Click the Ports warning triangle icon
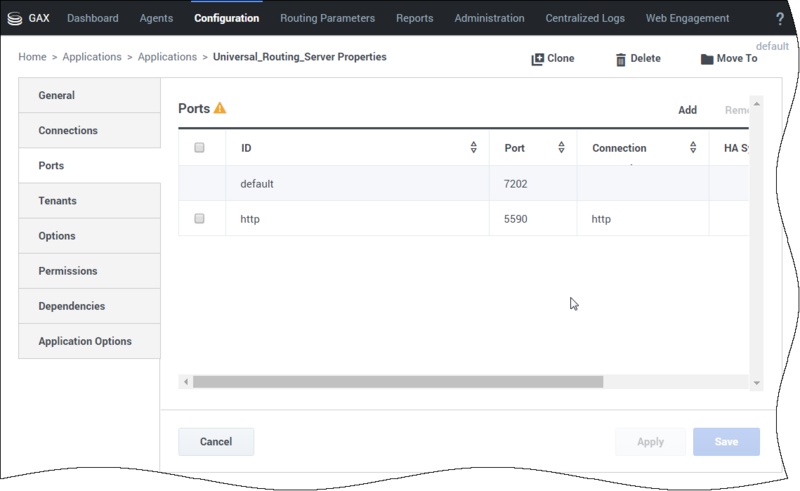The image size is (800, 491). tap(220, 108)
